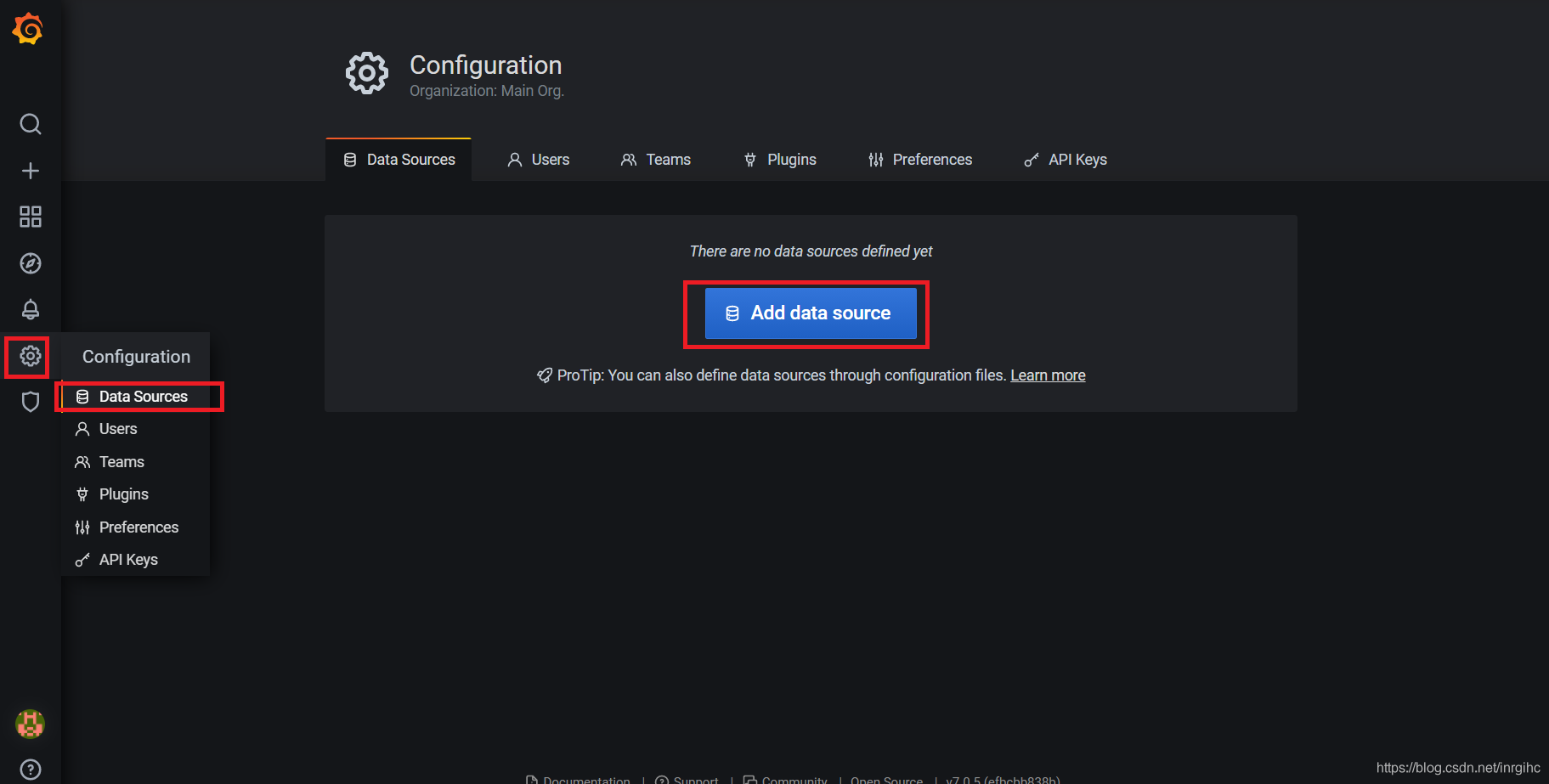The width and height of the screenshot is (1549, 784).
Task: Choose Plugins in Configuration flyout menu
Action: [x=123, y=494]
